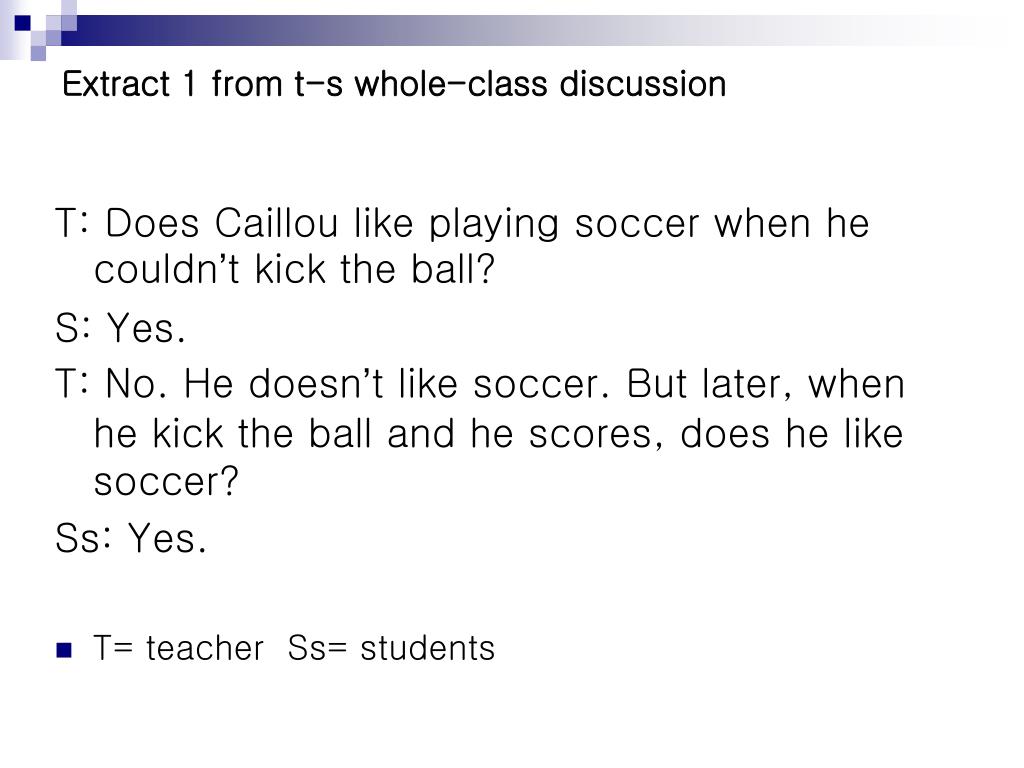Click the dark blue square in top-left decoration
The height and width of the screenshot is (768, 1024).
(x=22, y=24)
